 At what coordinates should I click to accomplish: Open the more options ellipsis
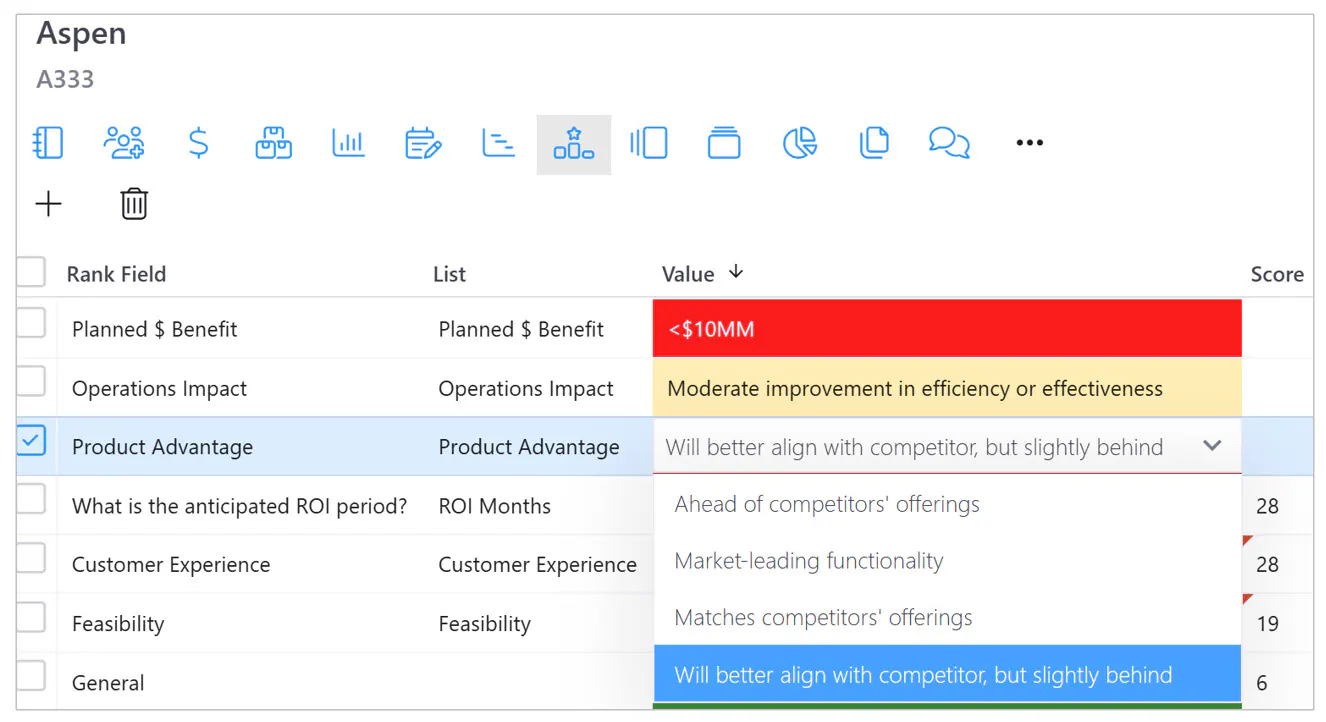point(1030,143)
